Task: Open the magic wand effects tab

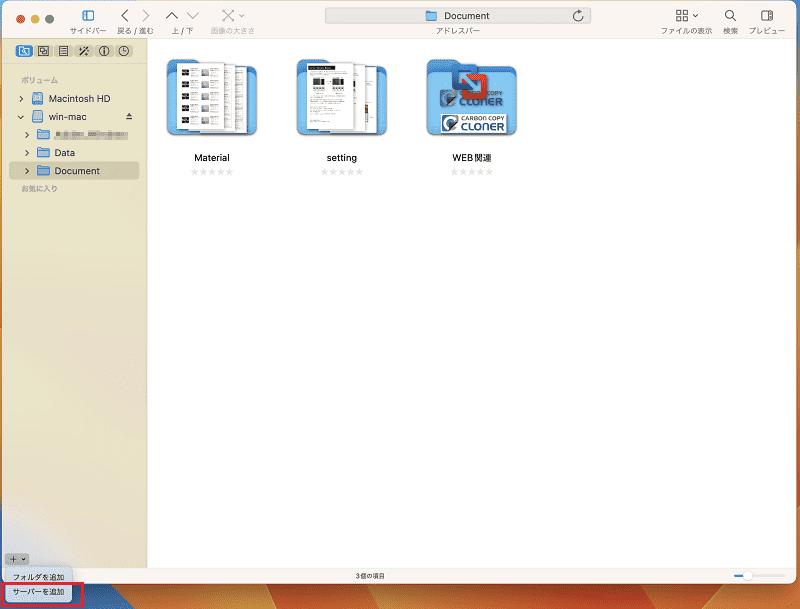Action: 84,51
